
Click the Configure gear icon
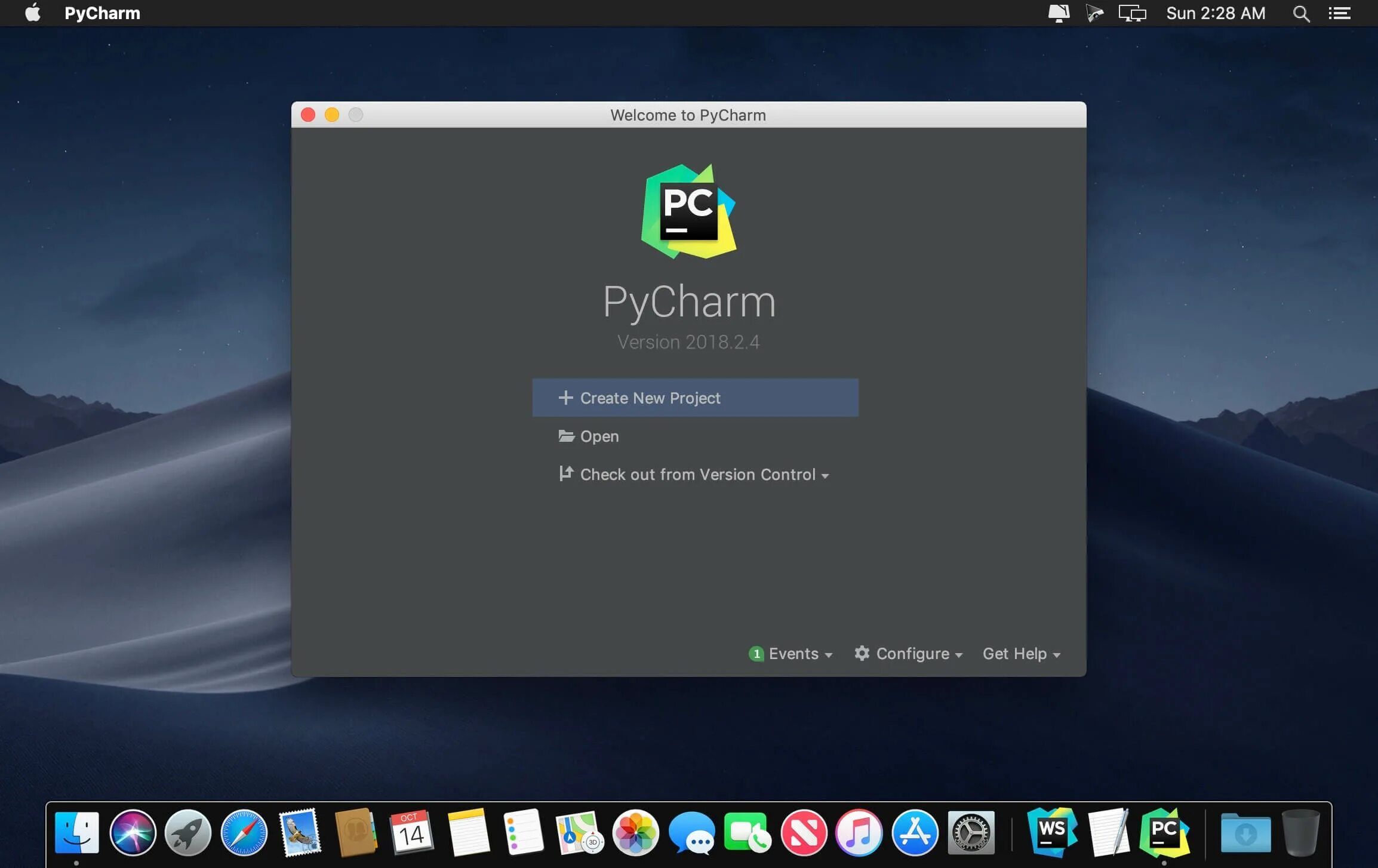point(862,653)
